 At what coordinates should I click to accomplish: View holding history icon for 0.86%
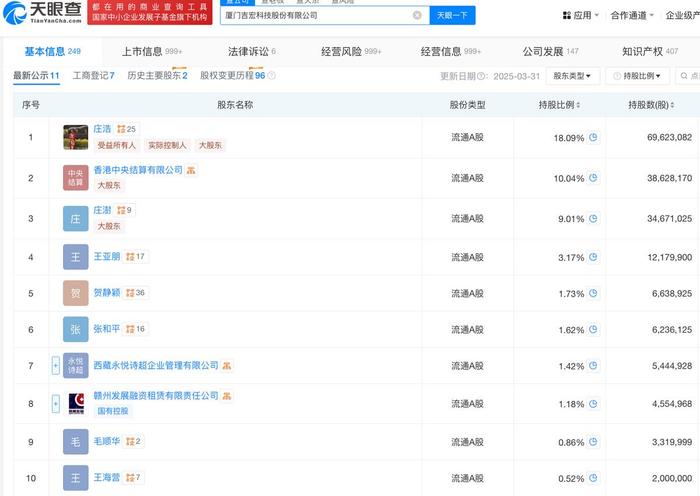[x=593, y=442]
